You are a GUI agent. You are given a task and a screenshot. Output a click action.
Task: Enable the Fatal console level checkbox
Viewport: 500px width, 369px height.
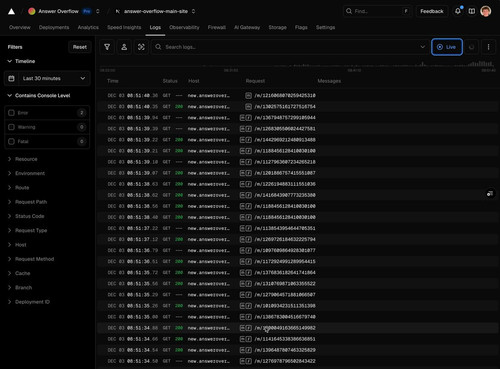click(x=11, y=141)
